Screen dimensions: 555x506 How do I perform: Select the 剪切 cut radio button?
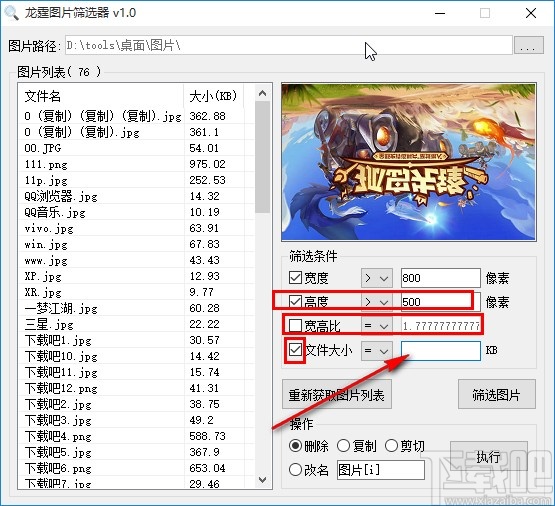coord(391,446)
